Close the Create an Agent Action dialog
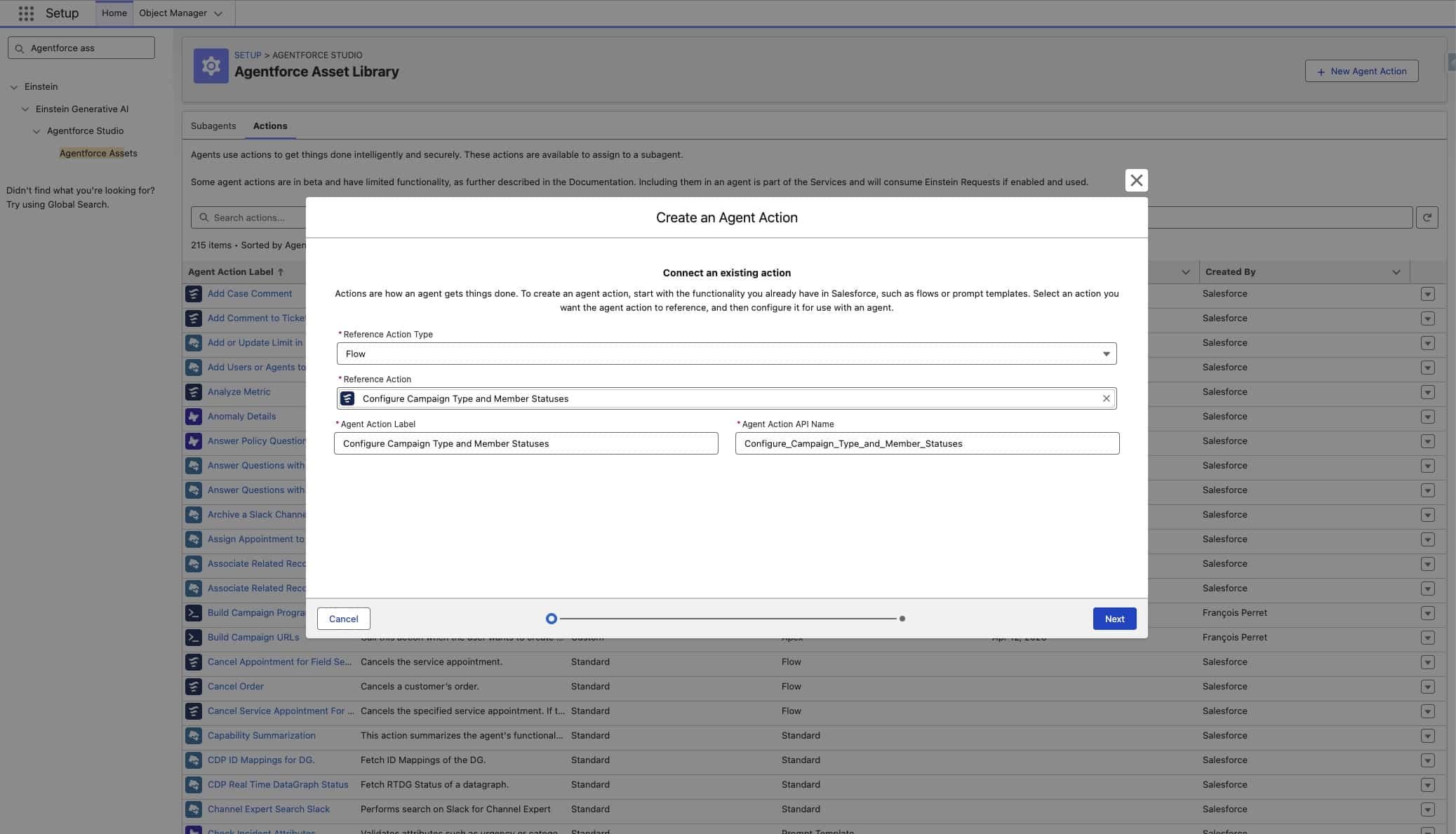Screen dimensions: 1456x834 point(1136,180)
